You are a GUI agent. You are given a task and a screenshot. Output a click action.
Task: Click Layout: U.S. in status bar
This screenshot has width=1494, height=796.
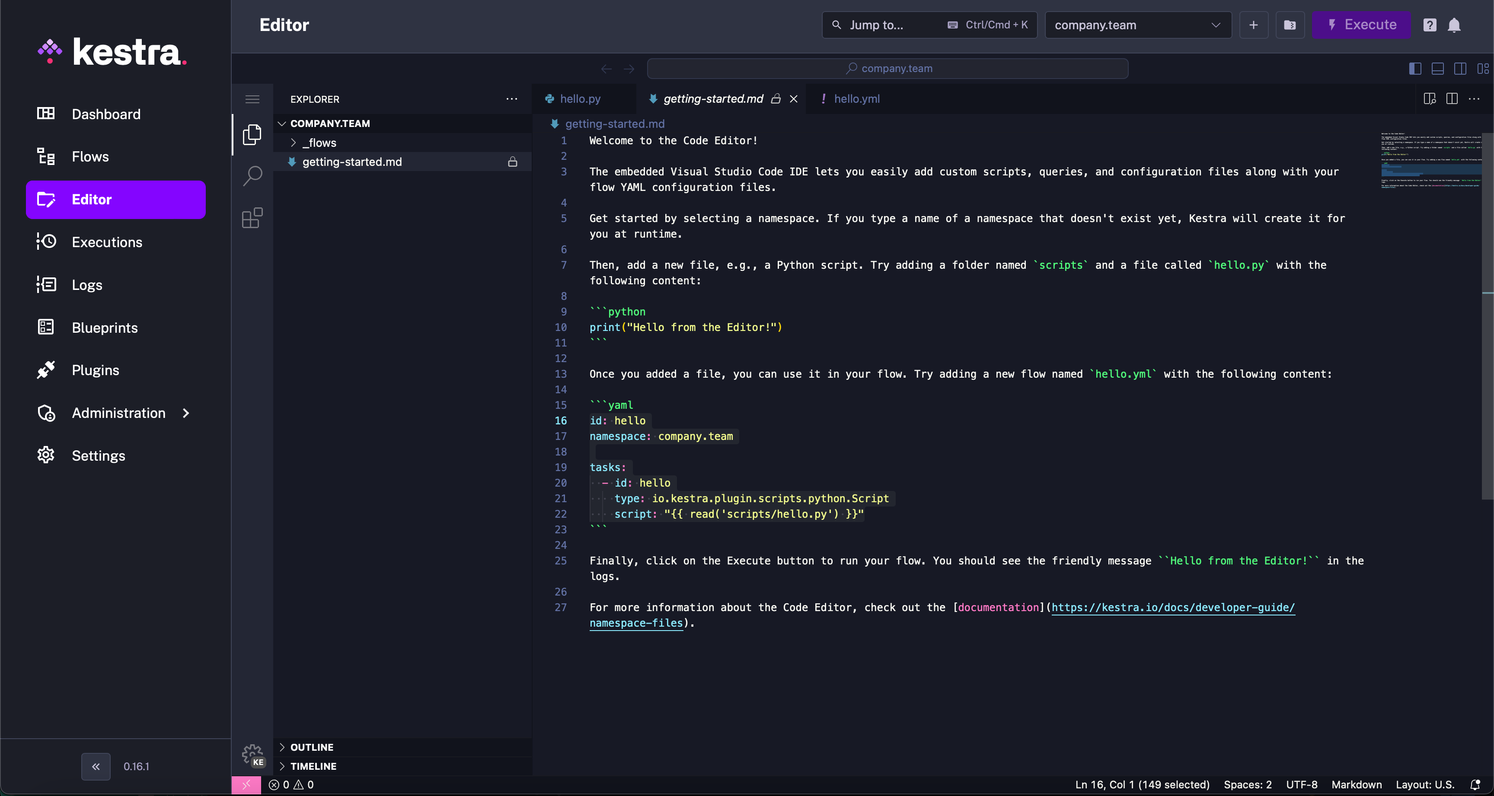1425,785
